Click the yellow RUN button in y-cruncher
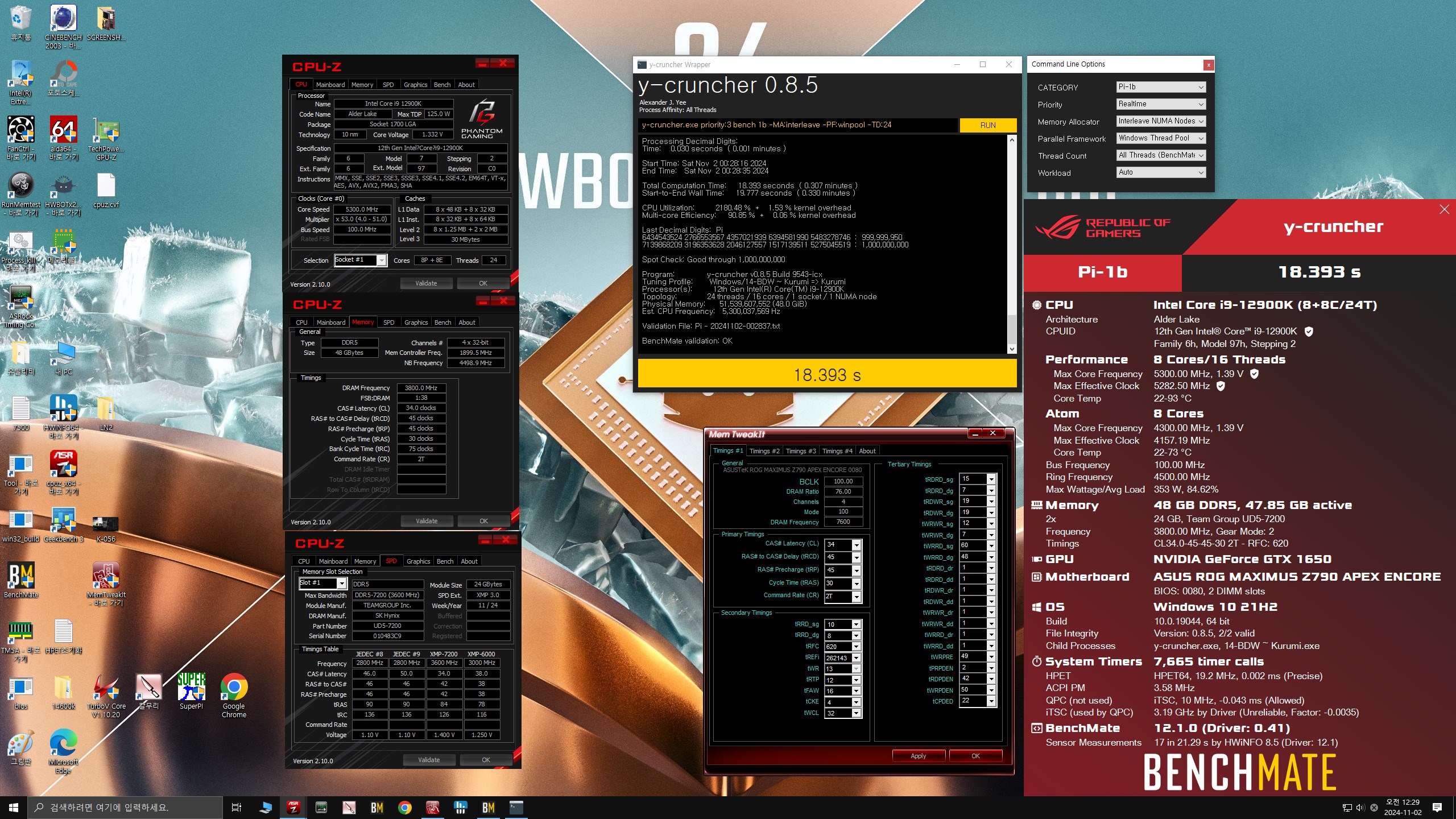This screenshot has width=1456, height=819. click(x=988, y=125)
